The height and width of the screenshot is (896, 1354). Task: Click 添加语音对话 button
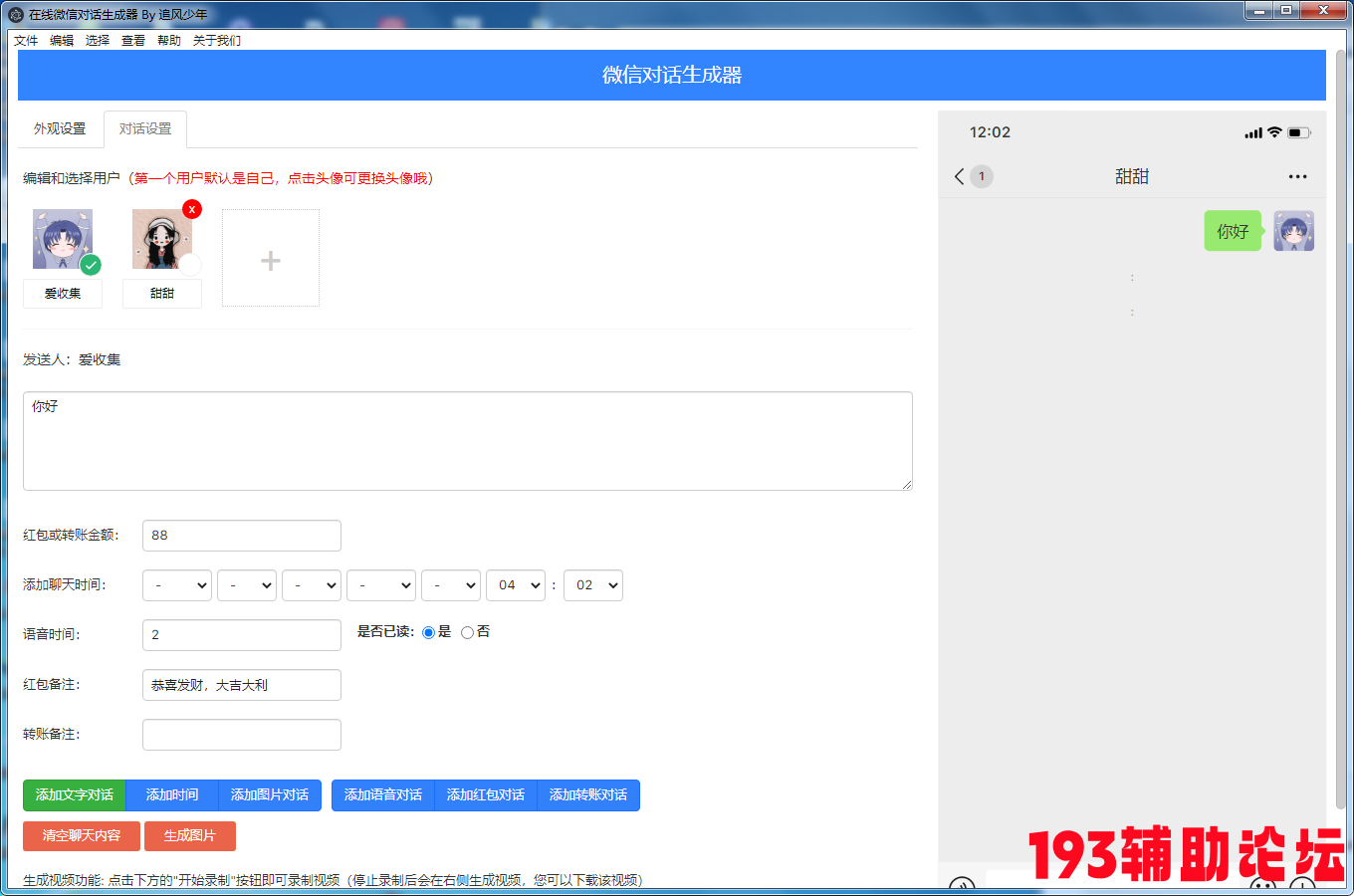383,795
